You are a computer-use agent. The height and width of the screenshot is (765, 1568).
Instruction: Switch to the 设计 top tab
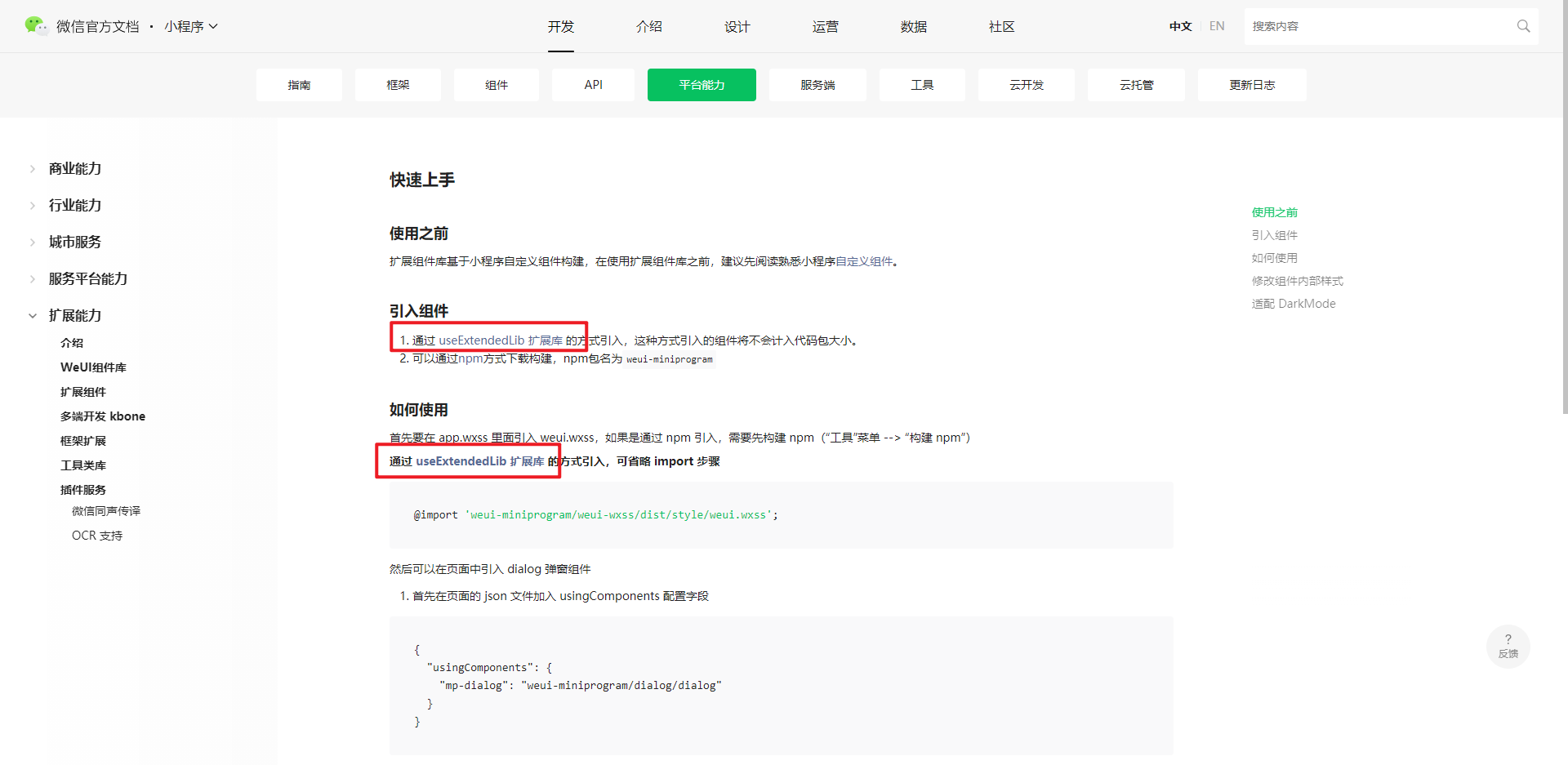[x=737, y=27]
